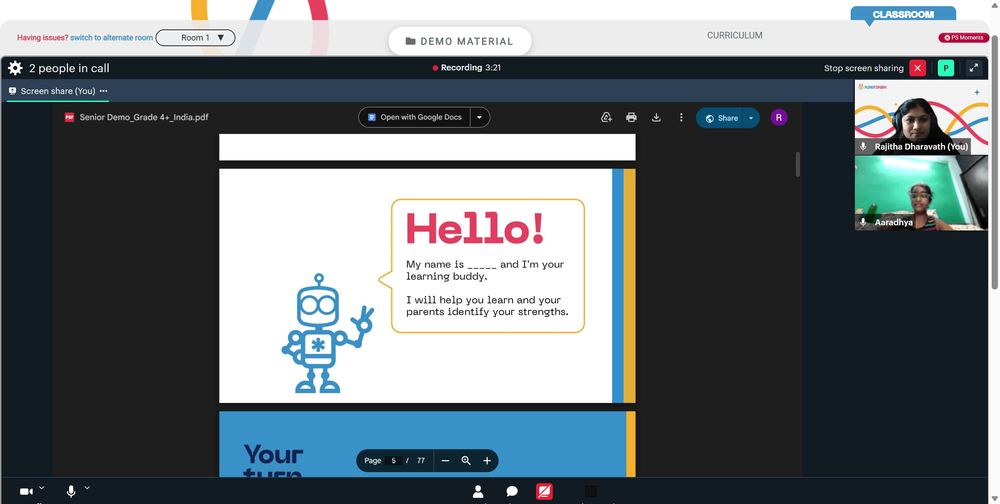The width and height of the screenshot is (1000, 504).
Task: Click the mic icon on Aaradhya's tile
Action: pos(863,222)
